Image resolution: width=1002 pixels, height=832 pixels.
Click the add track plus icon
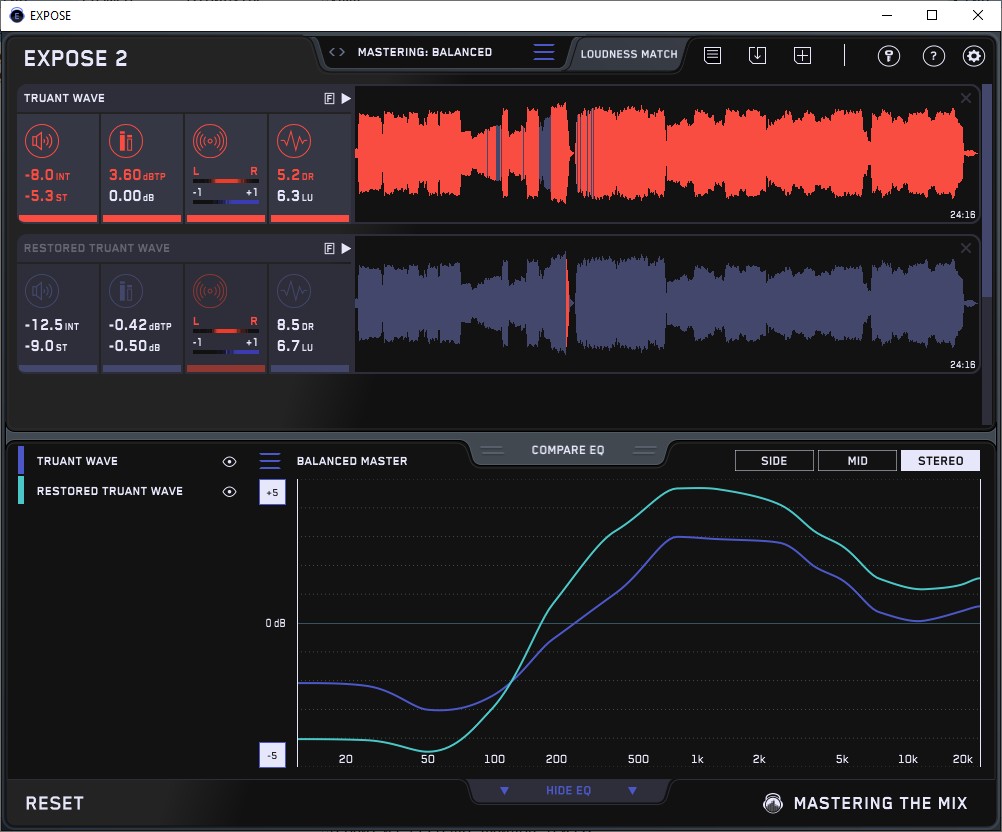[802, 56]
